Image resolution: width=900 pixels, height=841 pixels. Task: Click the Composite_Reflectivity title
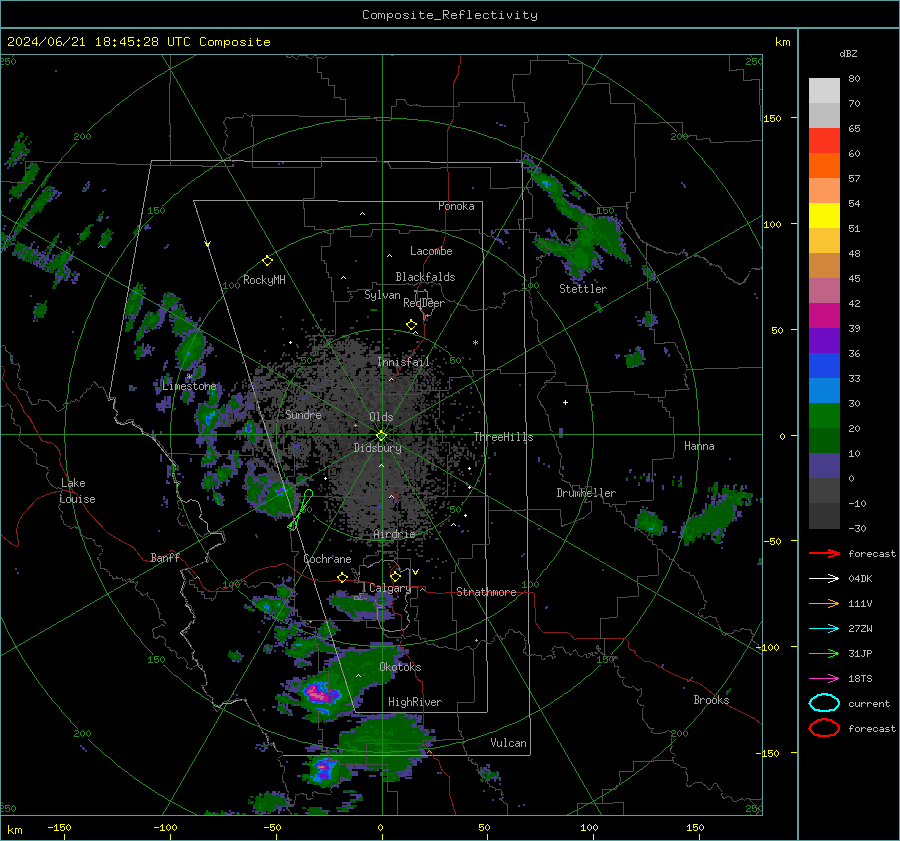pyautogui.click(x=450, y=15)
